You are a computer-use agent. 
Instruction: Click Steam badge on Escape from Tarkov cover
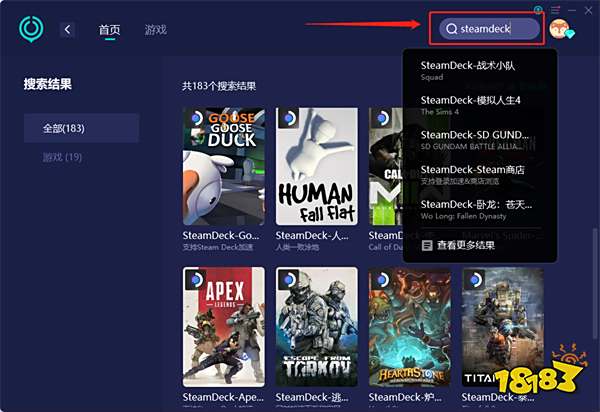[x=289, y=280]
